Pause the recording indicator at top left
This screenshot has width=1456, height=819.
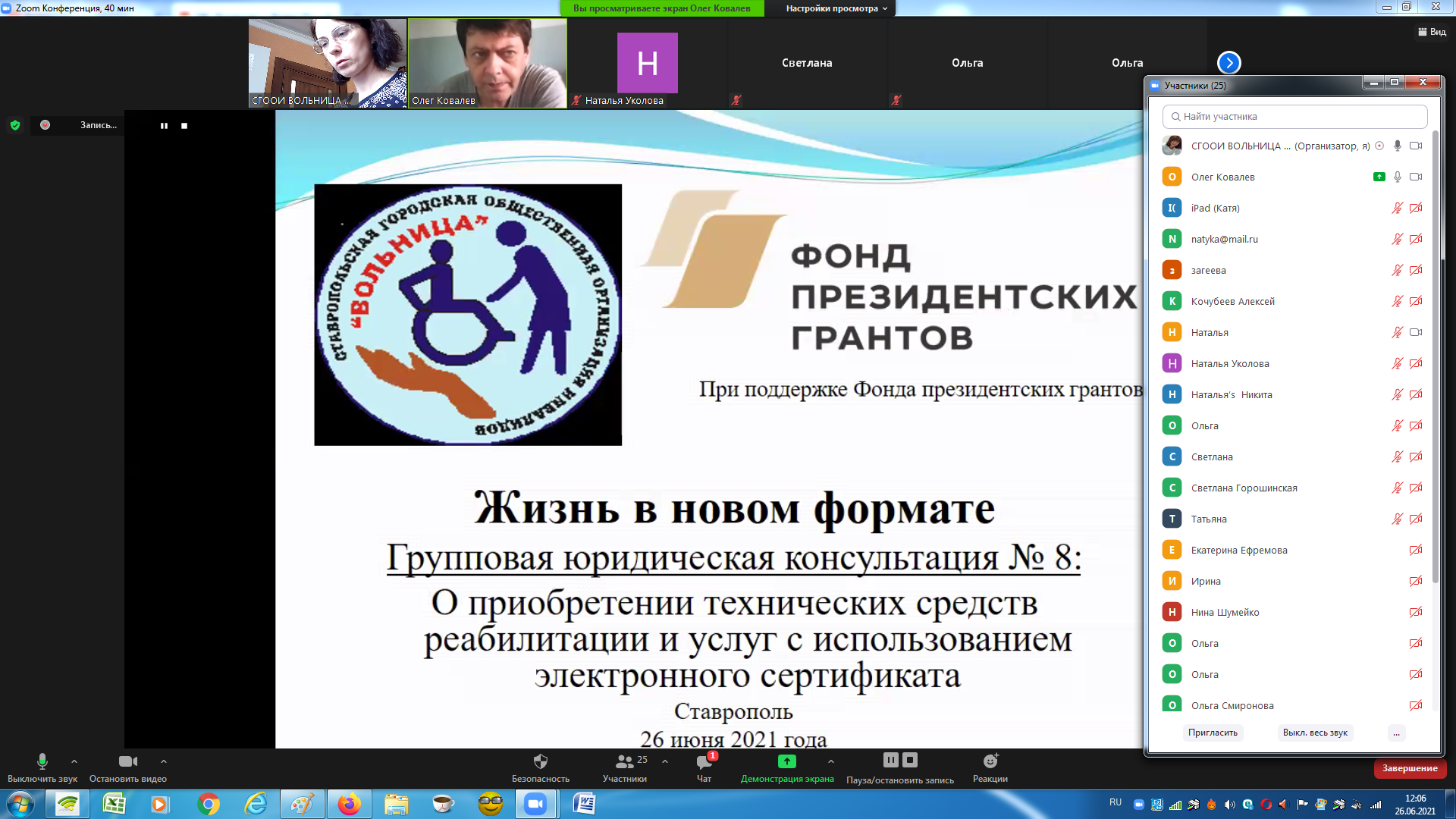164,126
